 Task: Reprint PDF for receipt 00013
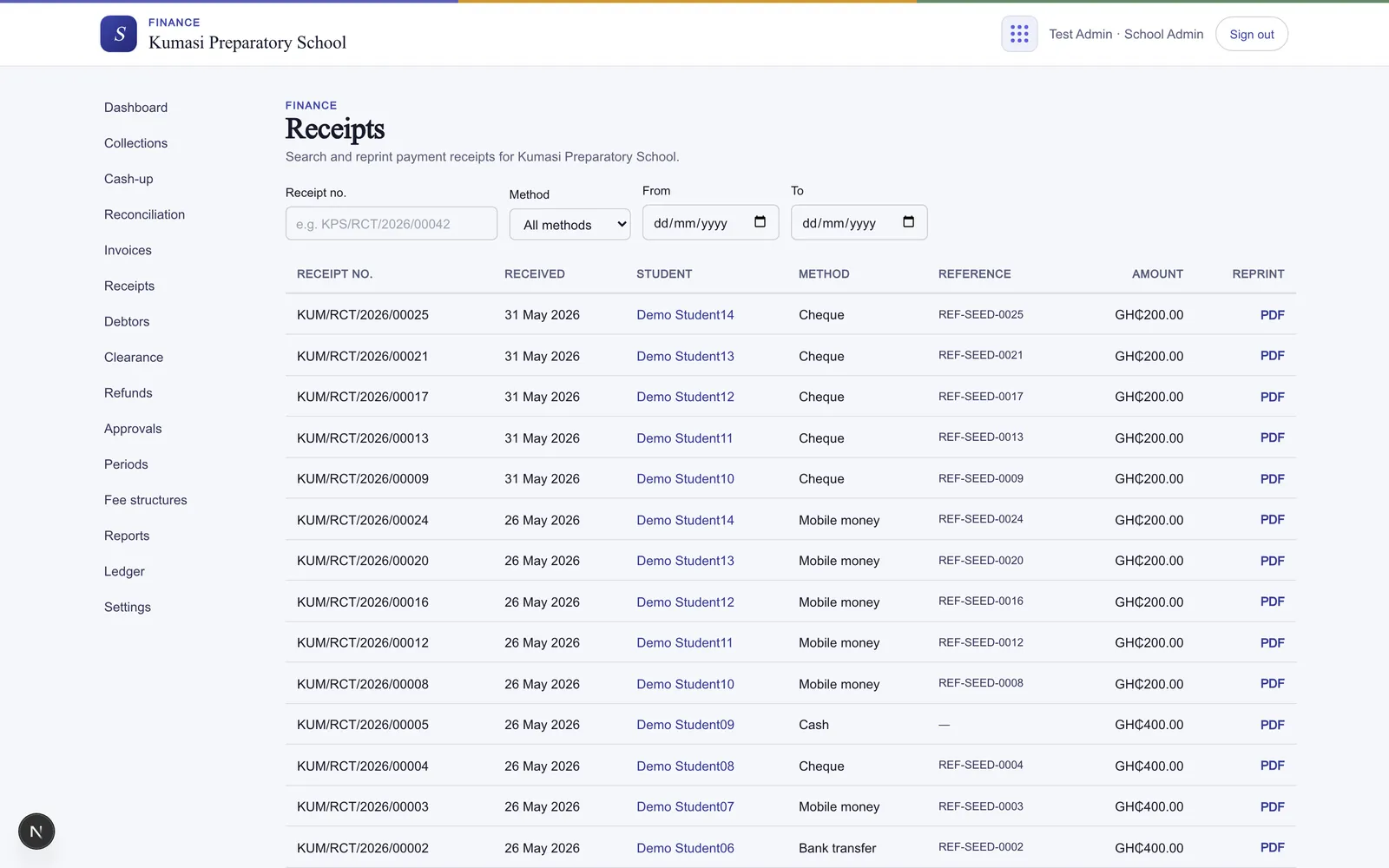(1272, 437)
